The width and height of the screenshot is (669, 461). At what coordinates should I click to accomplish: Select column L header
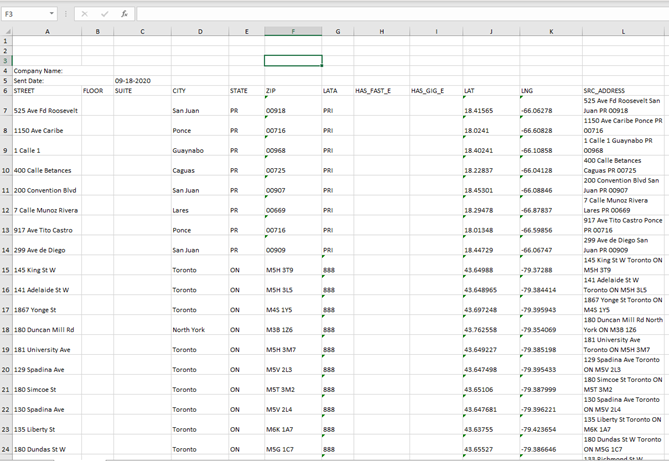pyautogui.click(x=623, y=31)
